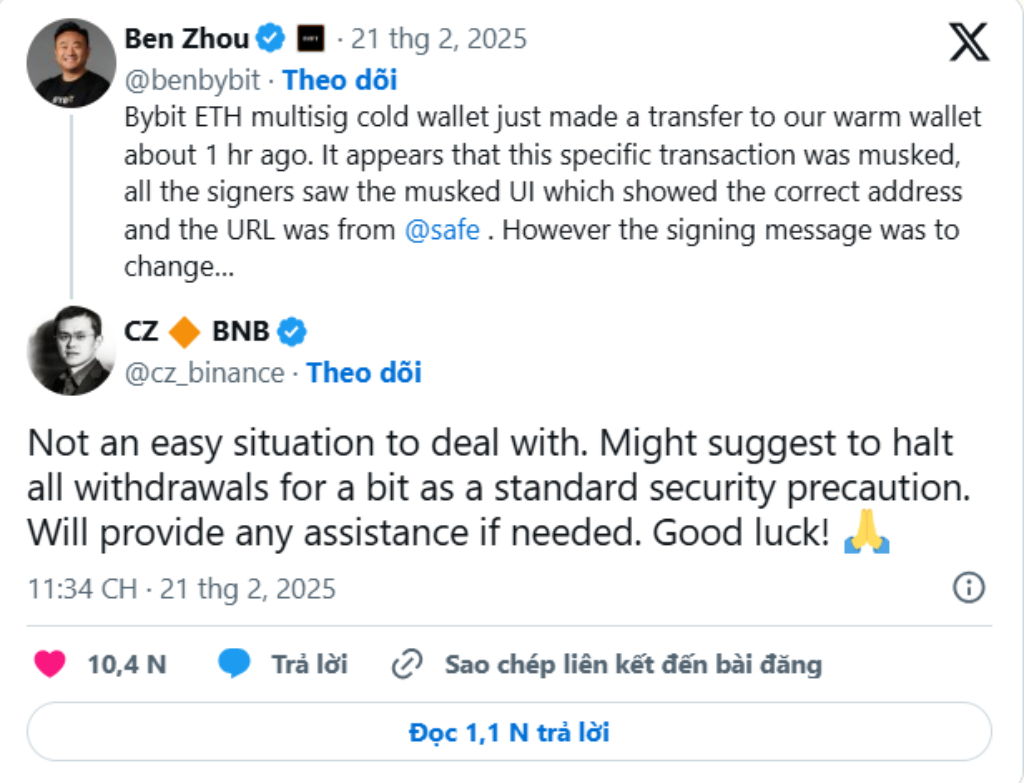Image resolution: width=1024 pixels, height=783 pixels.
Task: Click the reply speech bubble icon
Action: click(234, 664)
